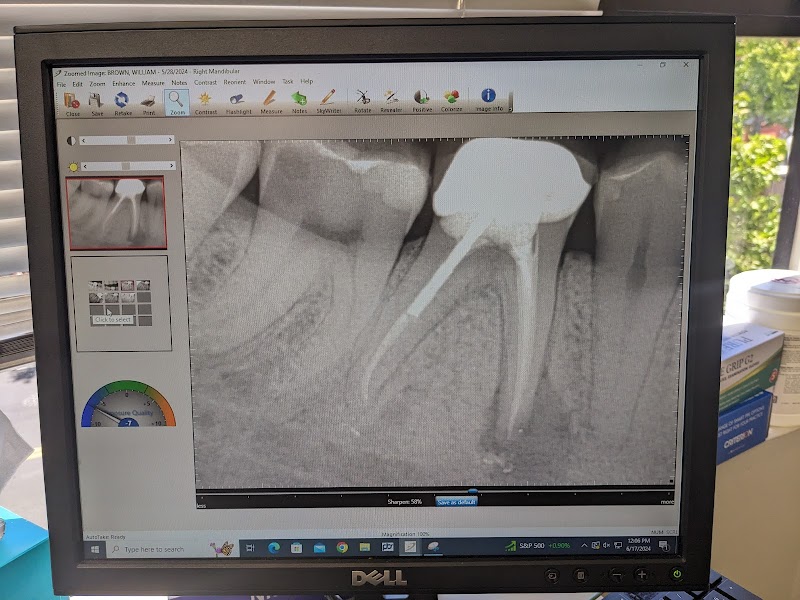Click the contrast slider thumb
Screen dimensions: 800x600
[x=131, y=140]
